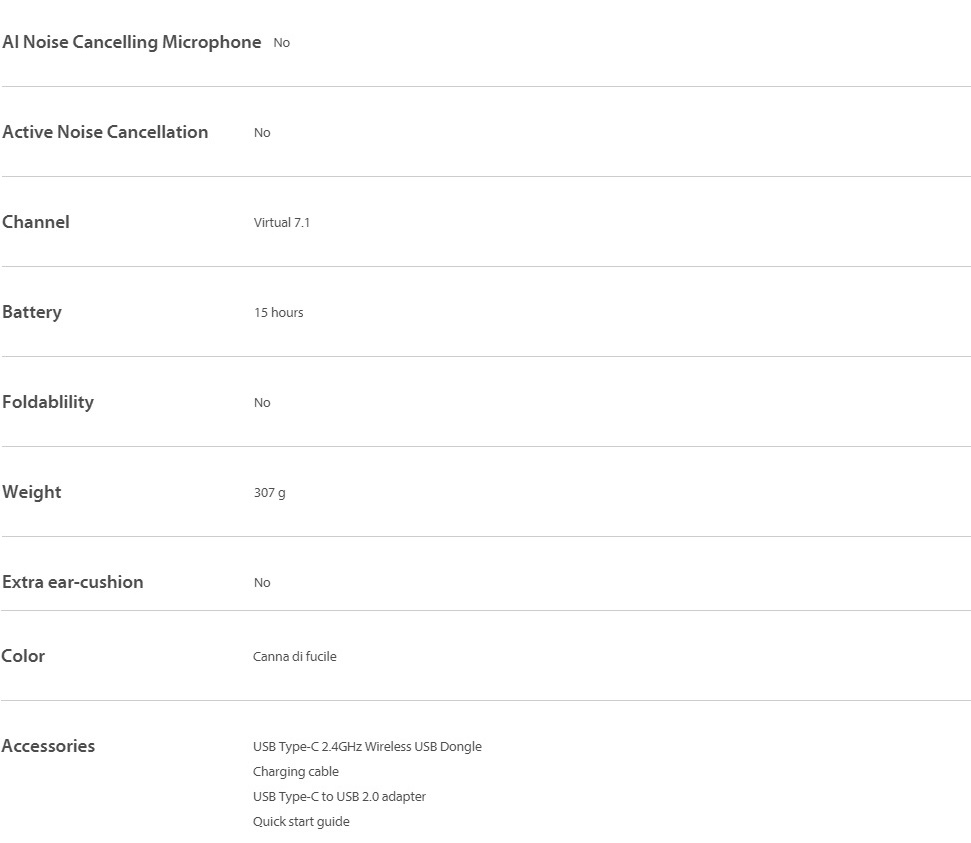Image resolution: width=971 pixels, height=843 pixels.
Task: Click the No value beside Active Noise Cancellation
Action: pyautogui.click(x=262, y=133)
